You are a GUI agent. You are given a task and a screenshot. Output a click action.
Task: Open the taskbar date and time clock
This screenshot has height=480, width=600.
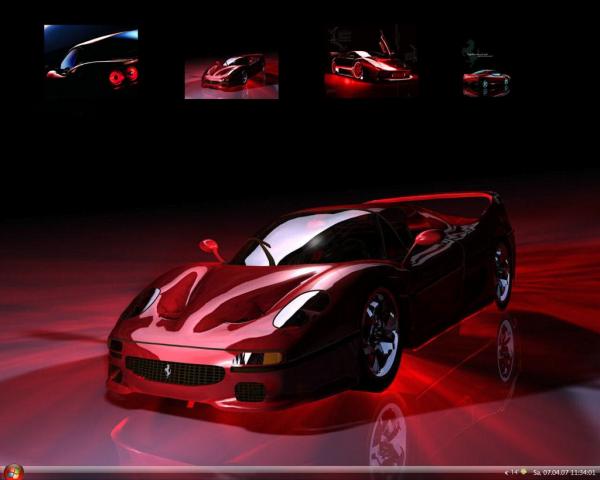coord(564,473)
